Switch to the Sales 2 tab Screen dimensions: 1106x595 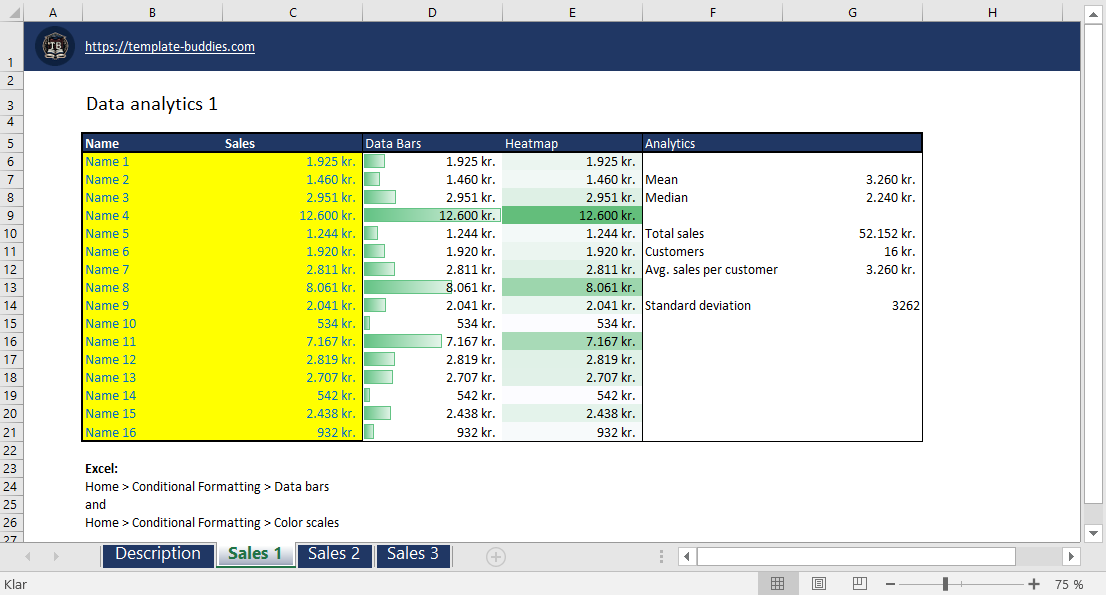pos(334,556)
